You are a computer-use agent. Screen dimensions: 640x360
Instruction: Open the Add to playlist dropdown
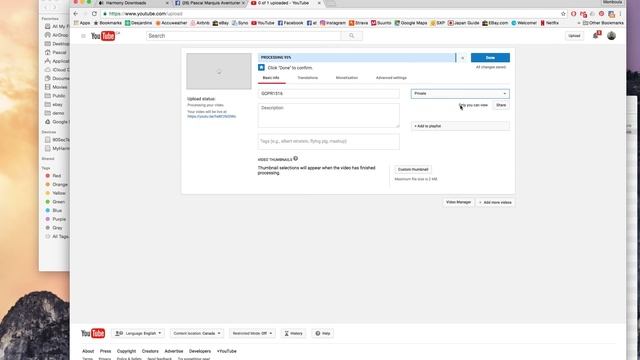[x=460, y=126]
